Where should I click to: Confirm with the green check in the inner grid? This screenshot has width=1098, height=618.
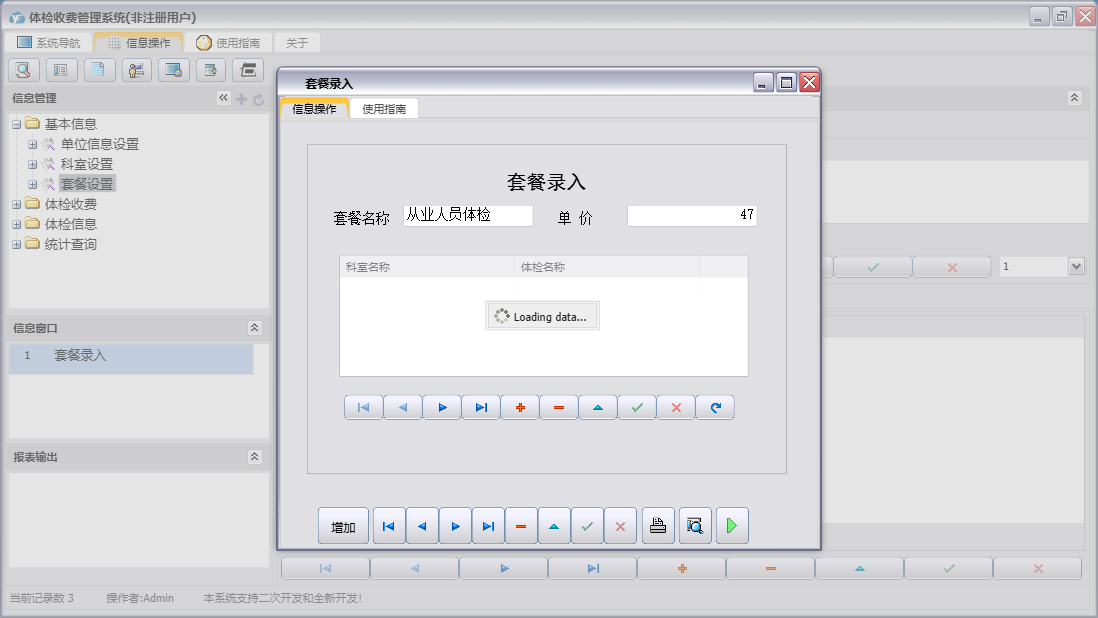click(637, 407)
